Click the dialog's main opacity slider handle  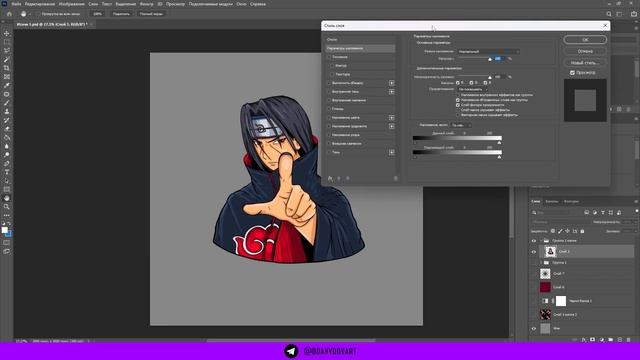[x=490, y=59]
